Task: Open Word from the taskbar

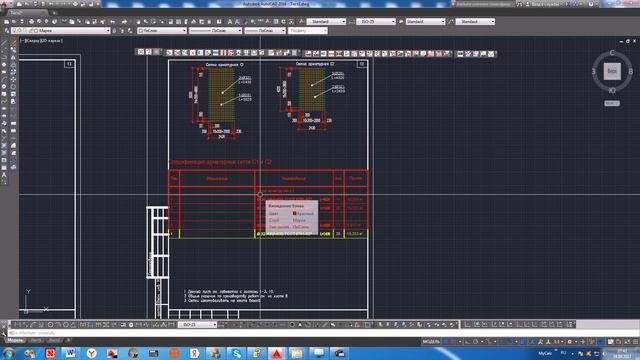Action: 70,353
